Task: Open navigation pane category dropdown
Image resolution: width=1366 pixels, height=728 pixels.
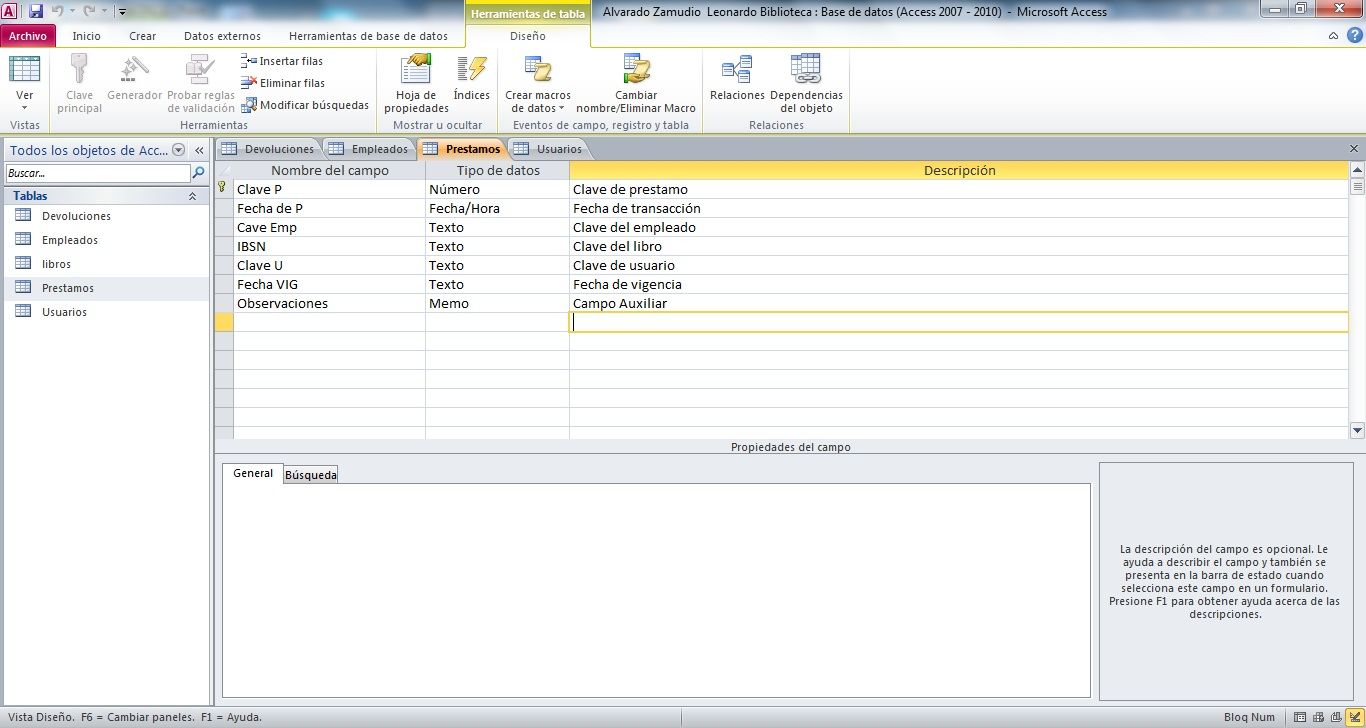Action: [178, 150]
